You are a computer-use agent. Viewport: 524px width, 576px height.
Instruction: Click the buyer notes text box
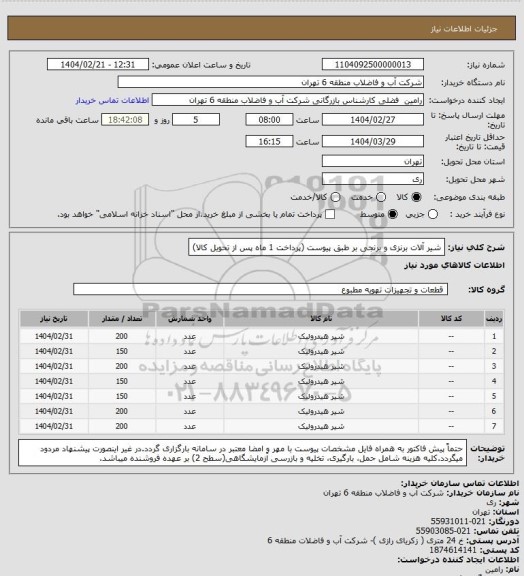click(x=243, y=453)
